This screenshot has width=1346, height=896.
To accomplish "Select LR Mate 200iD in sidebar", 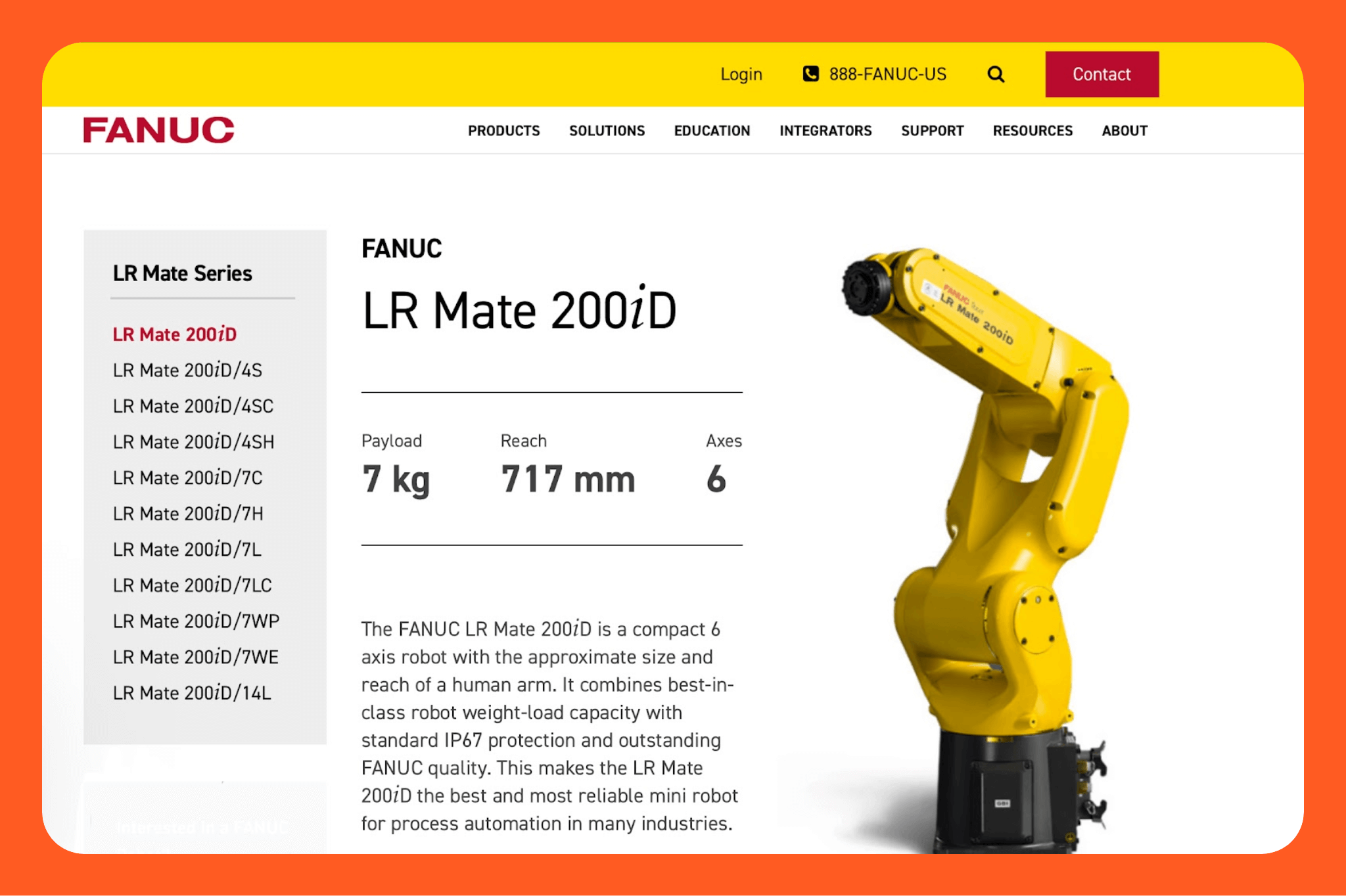I will pos(175,334).
